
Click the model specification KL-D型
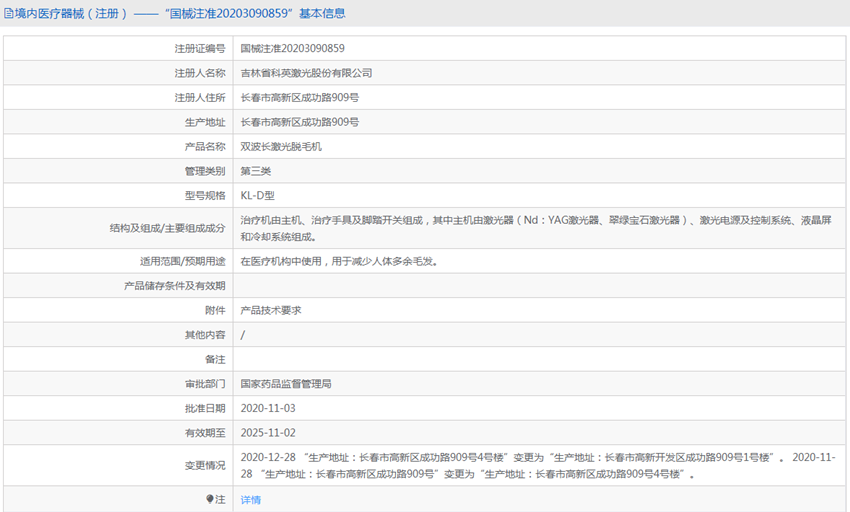(258, 195)
